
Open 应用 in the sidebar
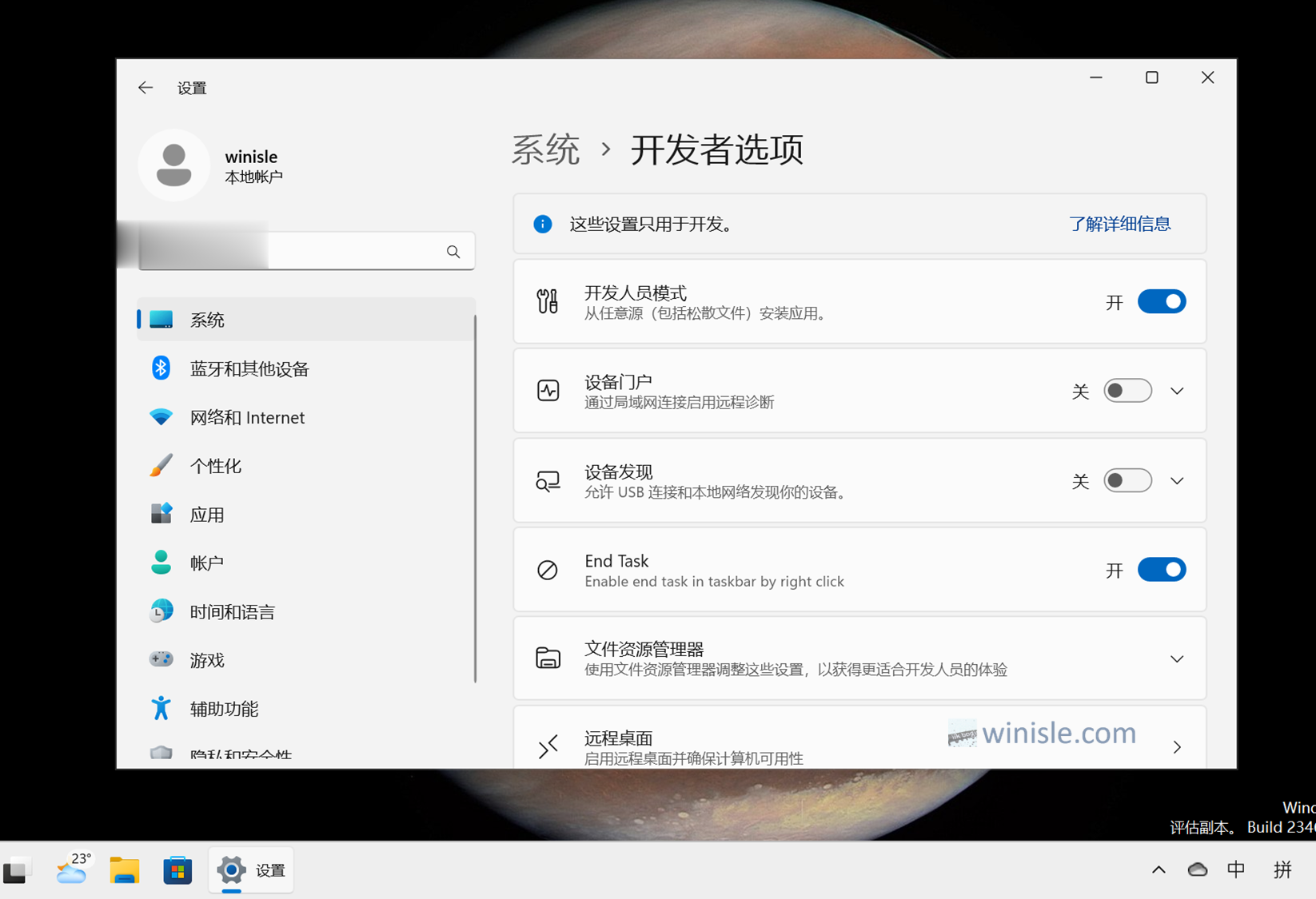click(x=306, y=515)
